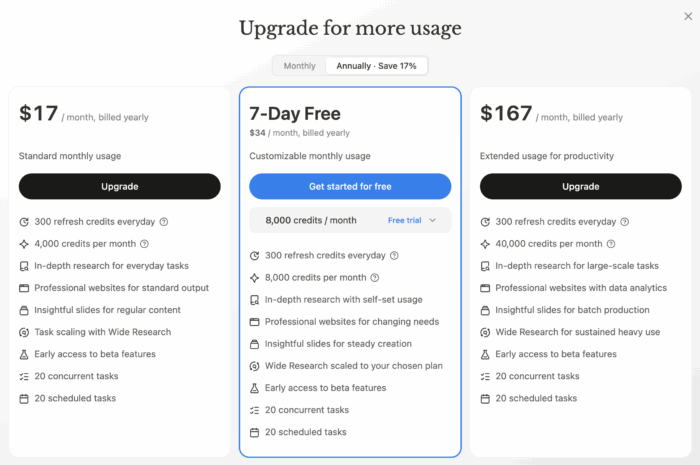Upgrade to the $167 per month plan

click(580, 186)
